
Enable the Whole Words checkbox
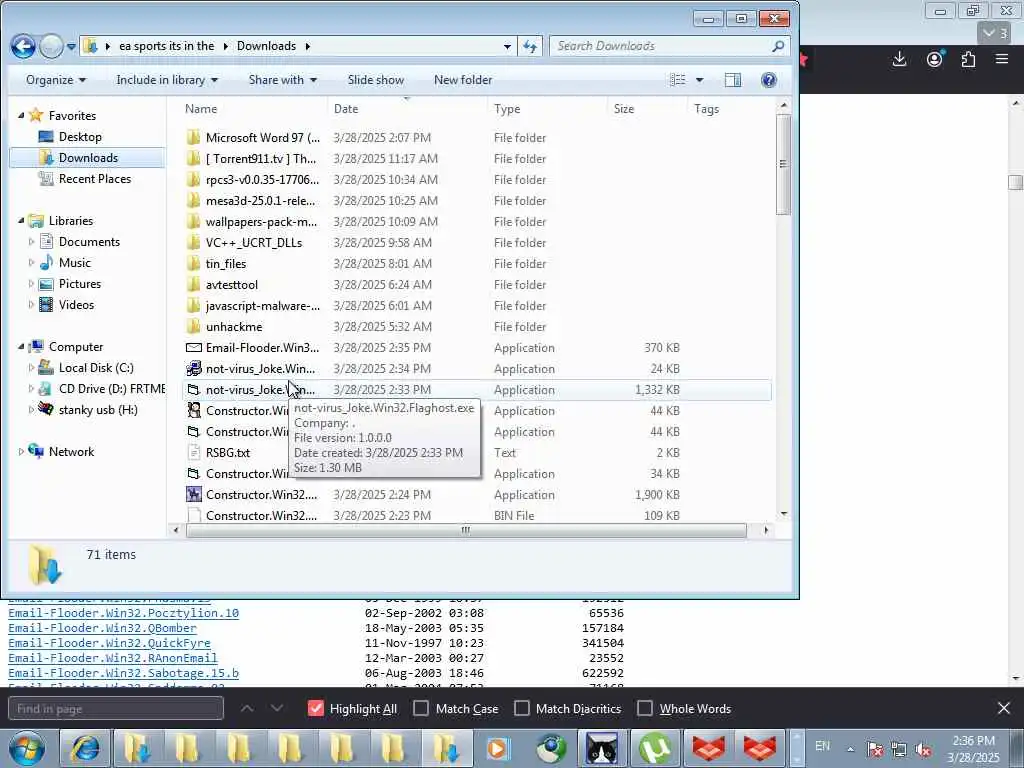[645, 708]
